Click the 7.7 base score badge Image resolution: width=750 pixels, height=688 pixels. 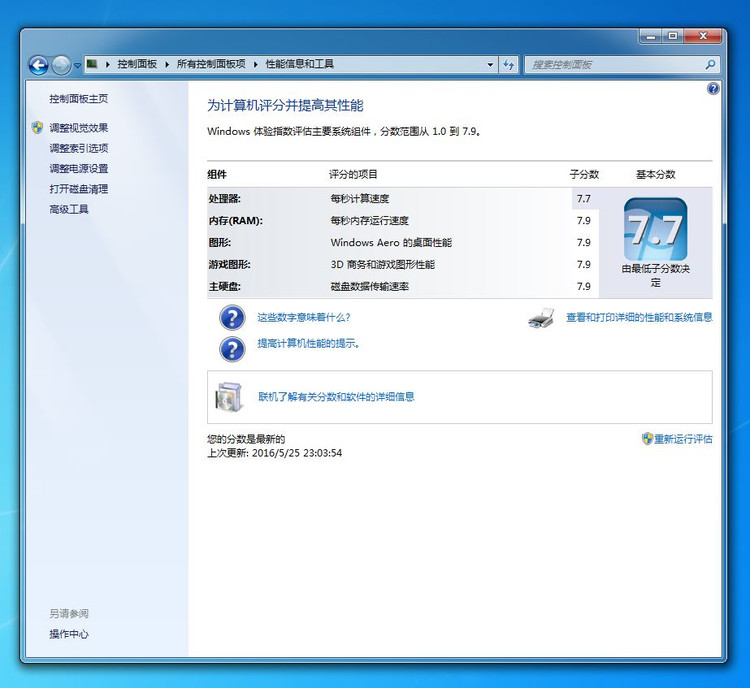pos(655,229)
